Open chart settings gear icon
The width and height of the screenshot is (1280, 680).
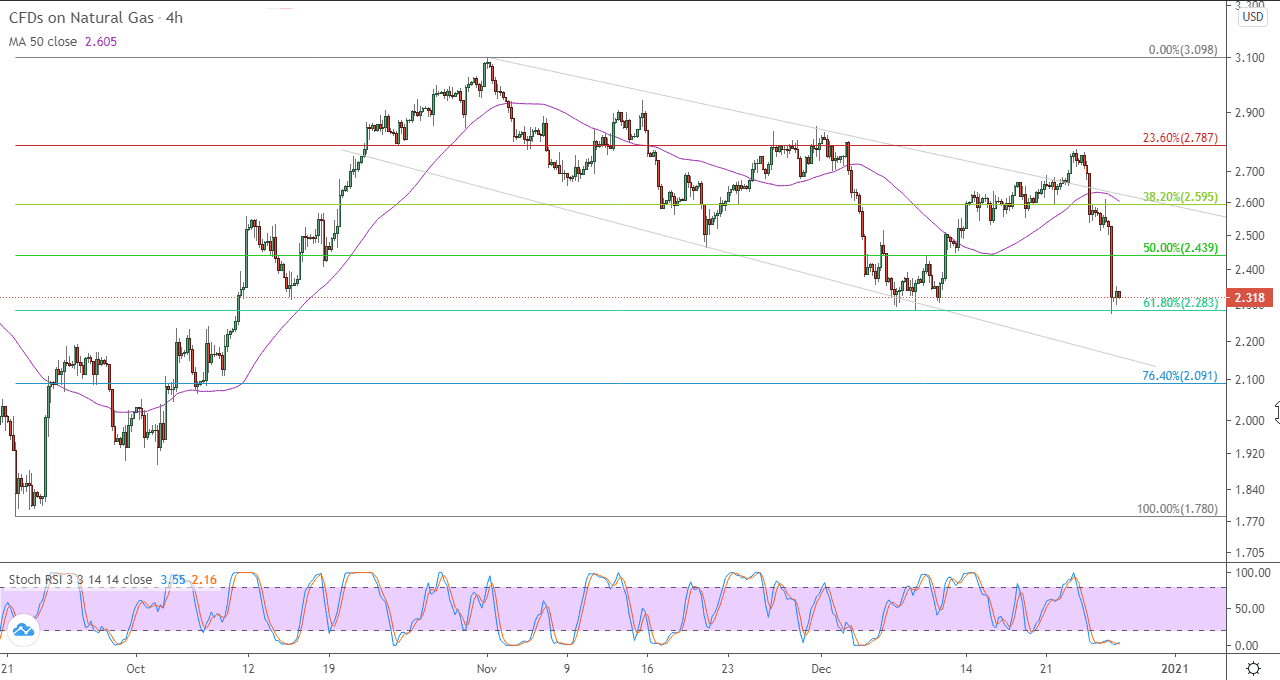click(1254, 667)
